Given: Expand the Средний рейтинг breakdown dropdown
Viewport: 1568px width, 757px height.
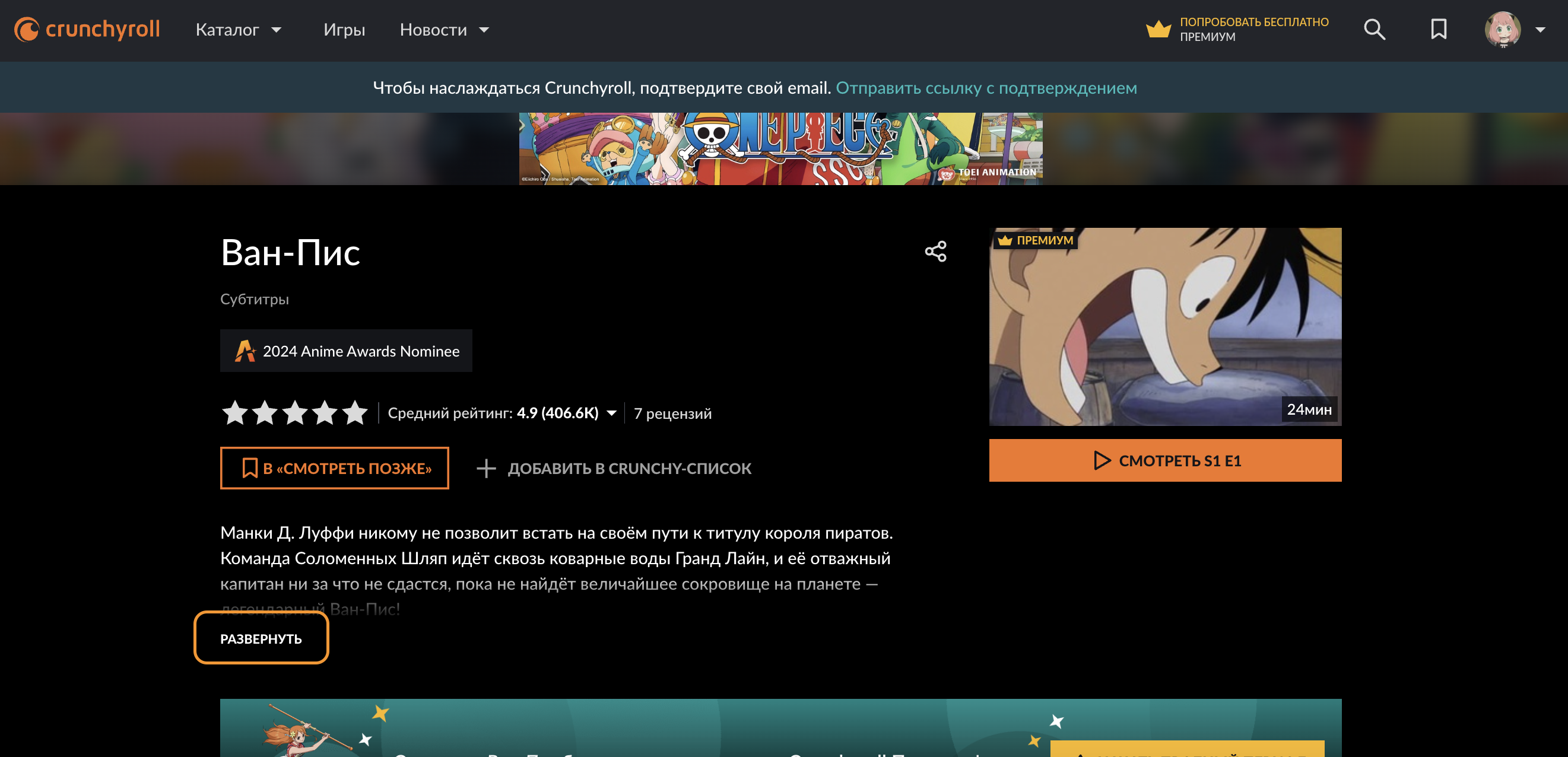Looking at the screenshot, I should [x=502, y=413].
